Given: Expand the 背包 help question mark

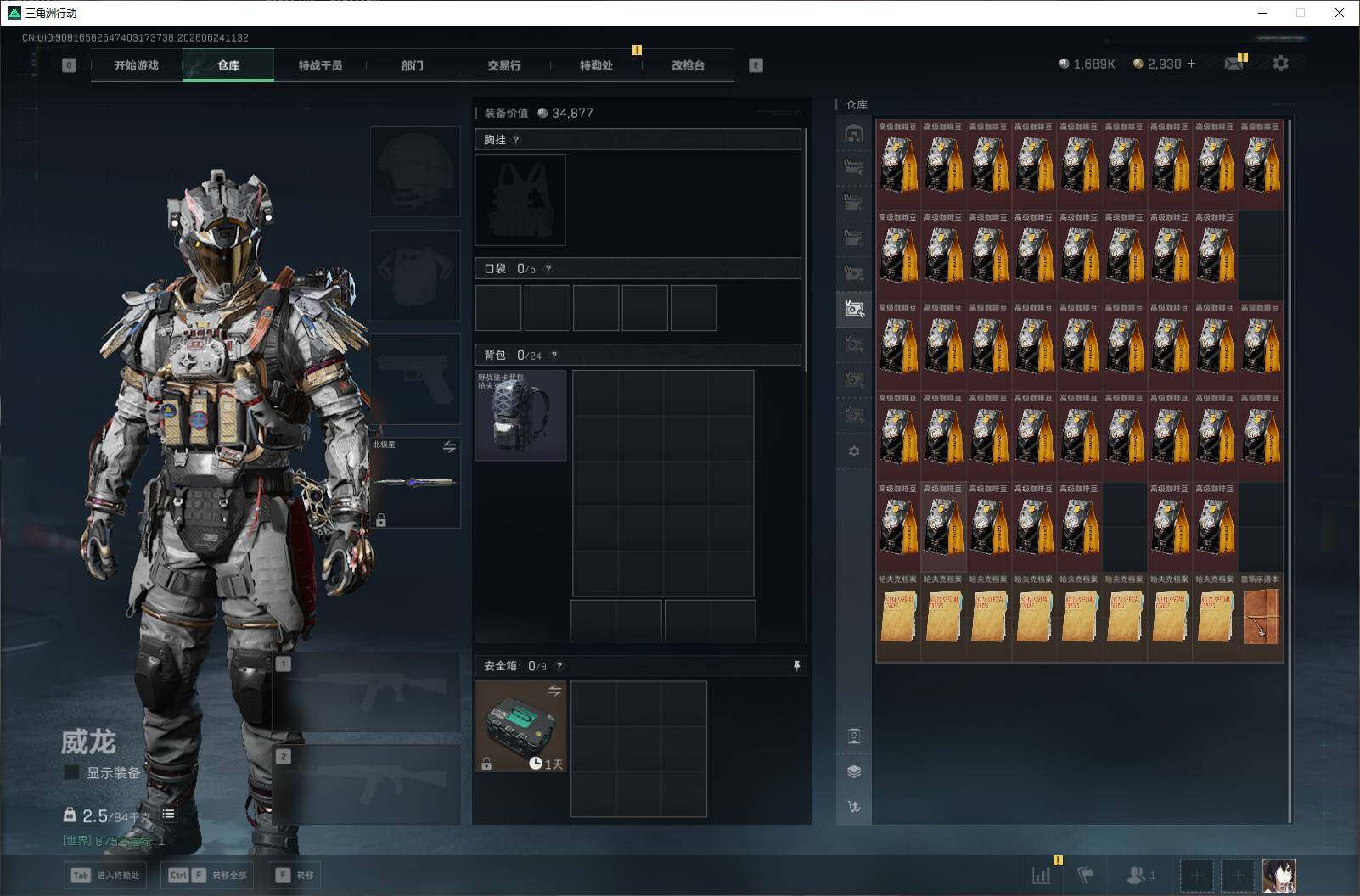Looking at the screenshot, I should click(x=554, y=356).
